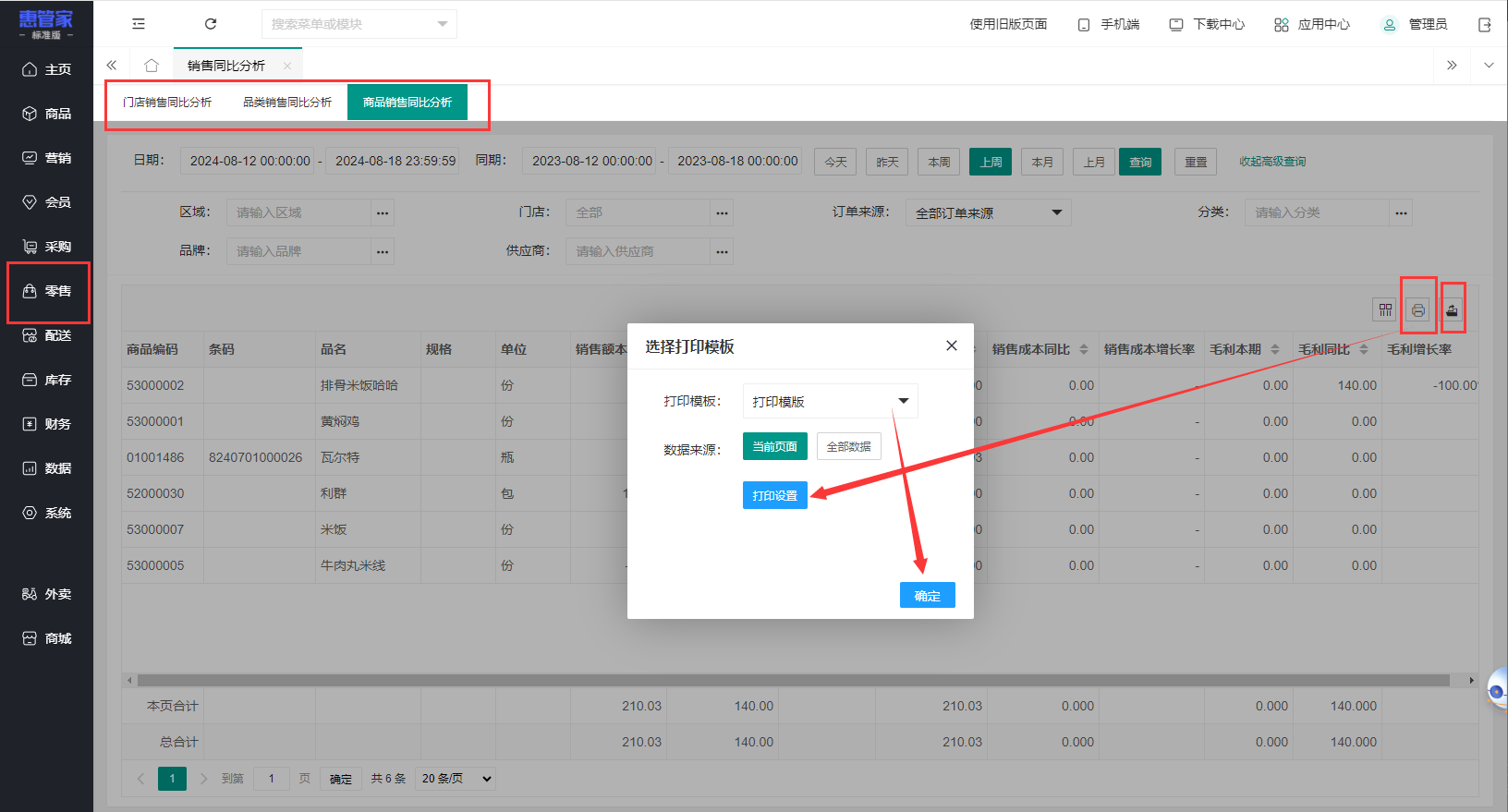Open 零售 in the sidebar
The image size is (1508, 812).
click(46, 291)
